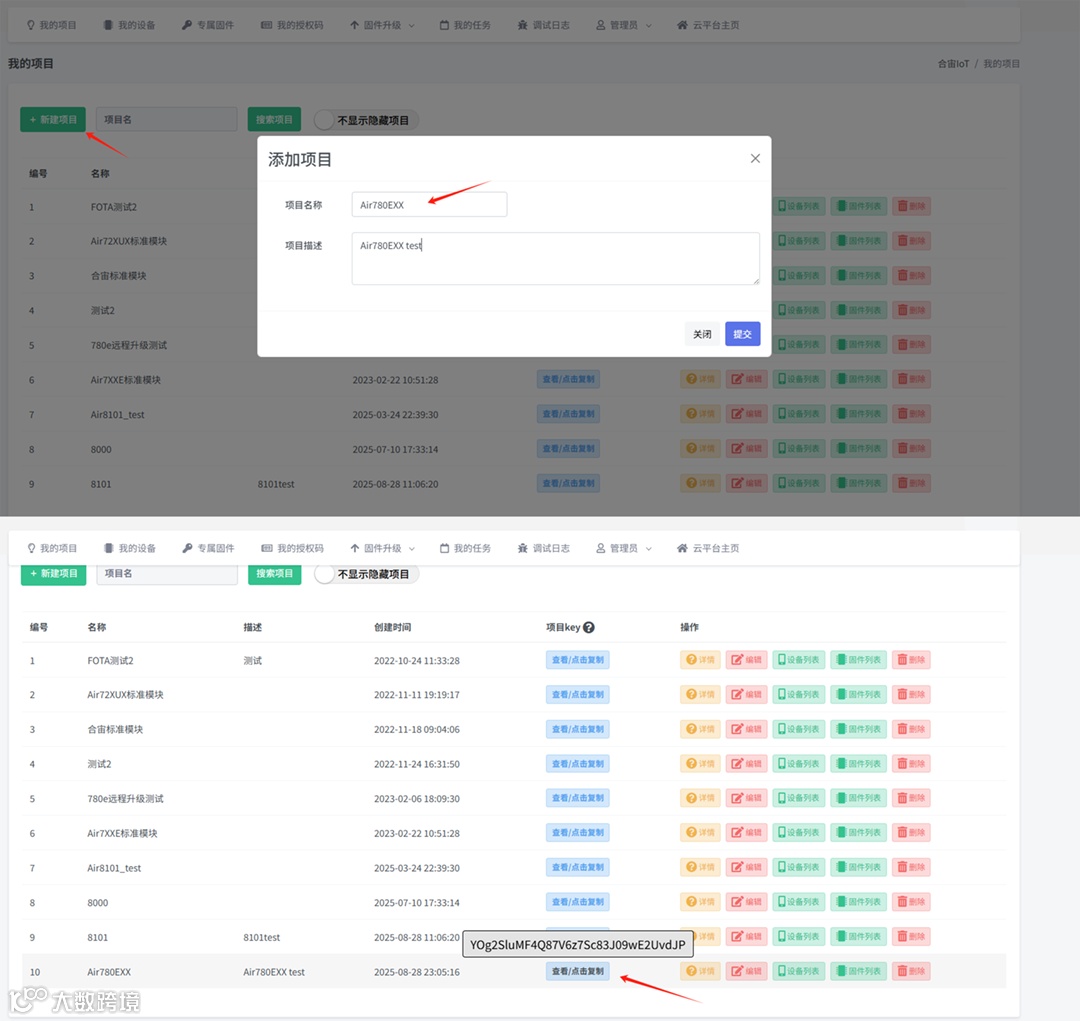Click 专属固件 key icon in undimmed nav bar
Viewport: 1080px width, 1021px height.
187,548
